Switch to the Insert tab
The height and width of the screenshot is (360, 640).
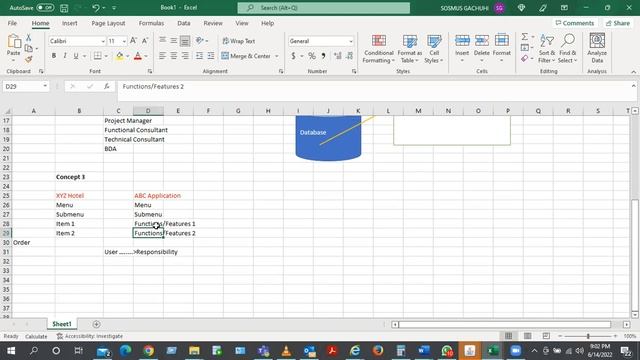(x=69, y=23)
